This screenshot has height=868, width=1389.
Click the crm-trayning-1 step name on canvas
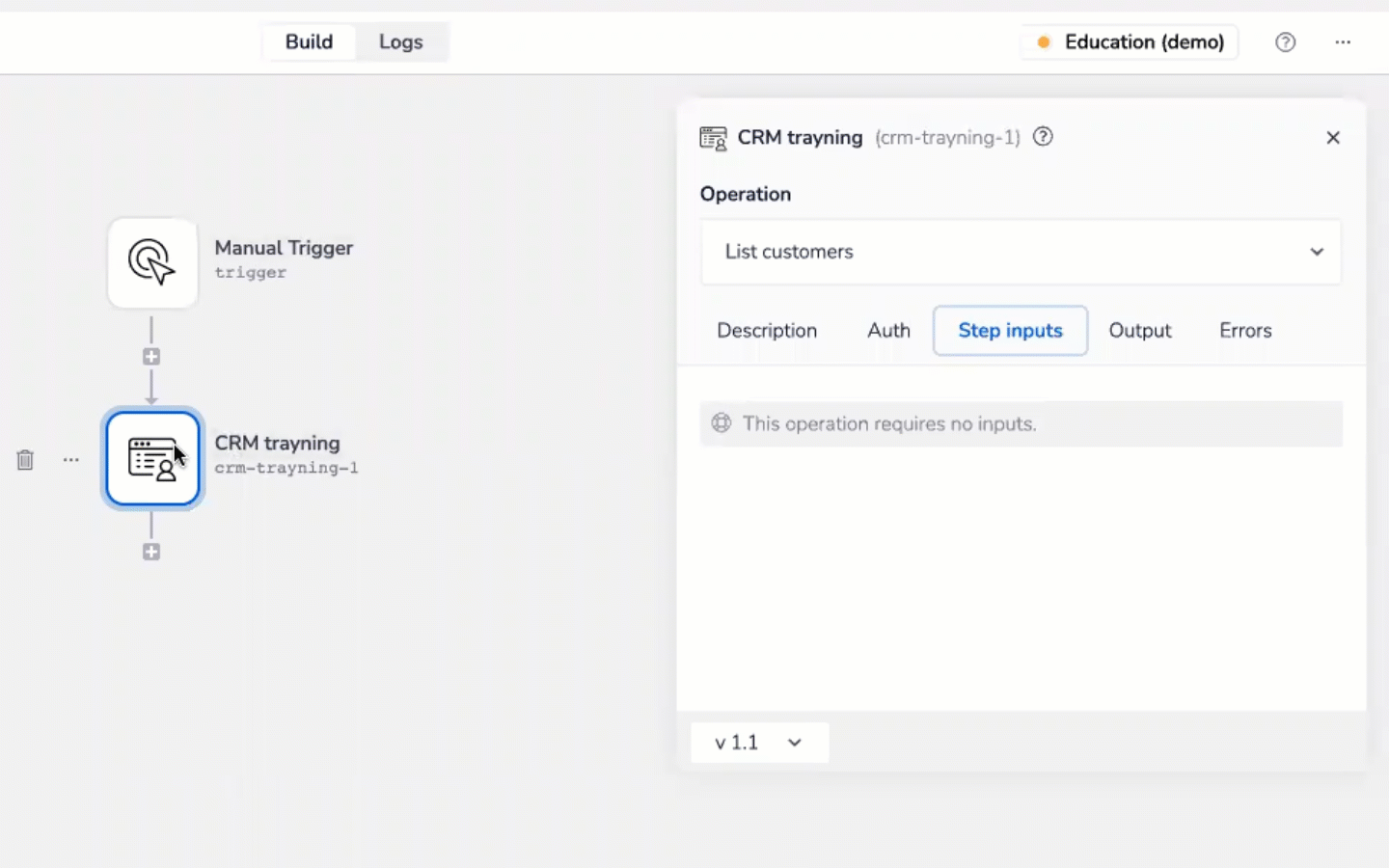pos(286,468)
